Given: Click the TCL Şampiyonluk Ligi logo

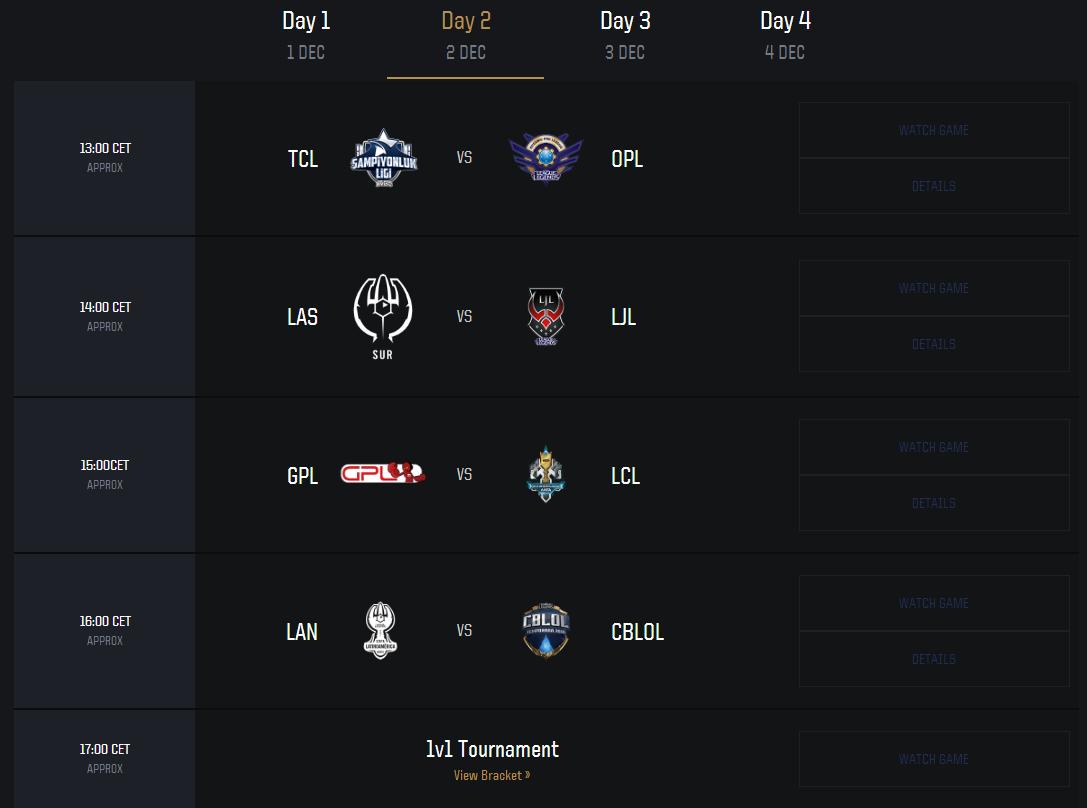Looking at the screenshot, I should (x=384, y=158).
